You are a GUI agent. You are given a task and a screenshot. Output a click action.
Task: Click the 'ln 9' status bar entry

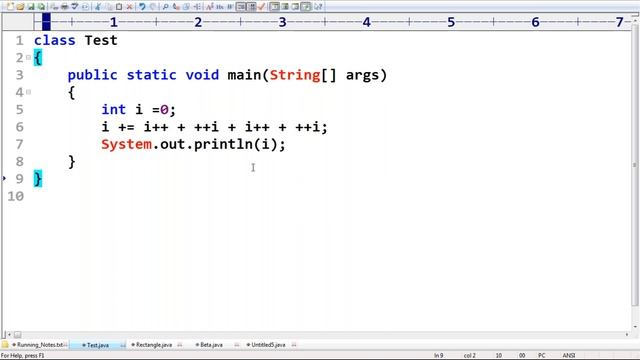pyautogui.click(x=438, y=356)
